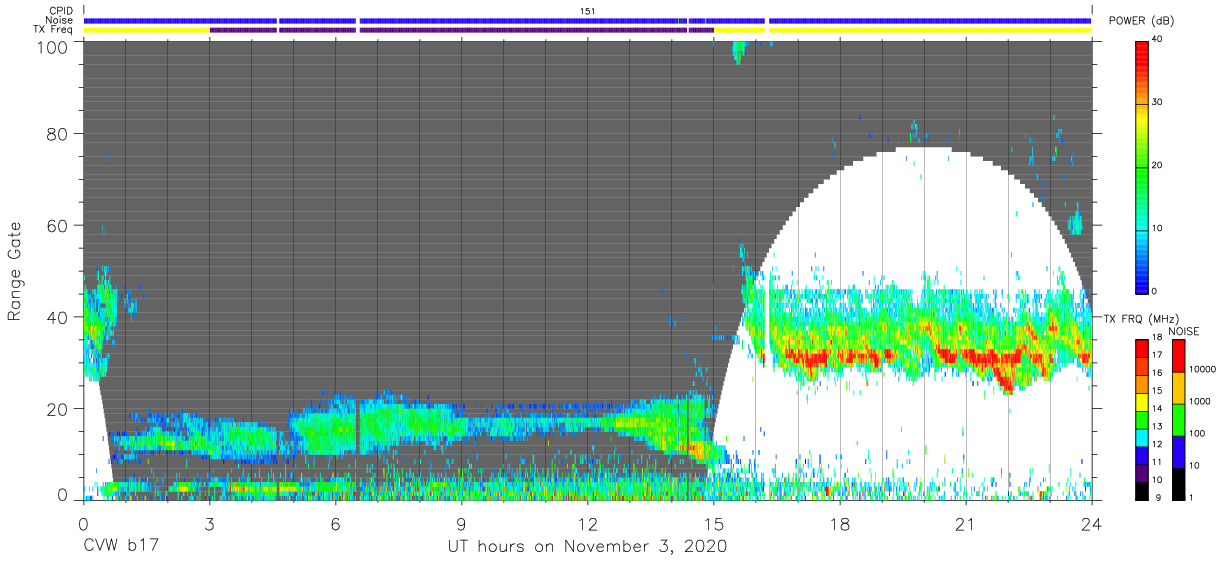Click the 20 tick on power colorbar
The width and height of the screenshot is (1228, 567).
point(1158,165)
